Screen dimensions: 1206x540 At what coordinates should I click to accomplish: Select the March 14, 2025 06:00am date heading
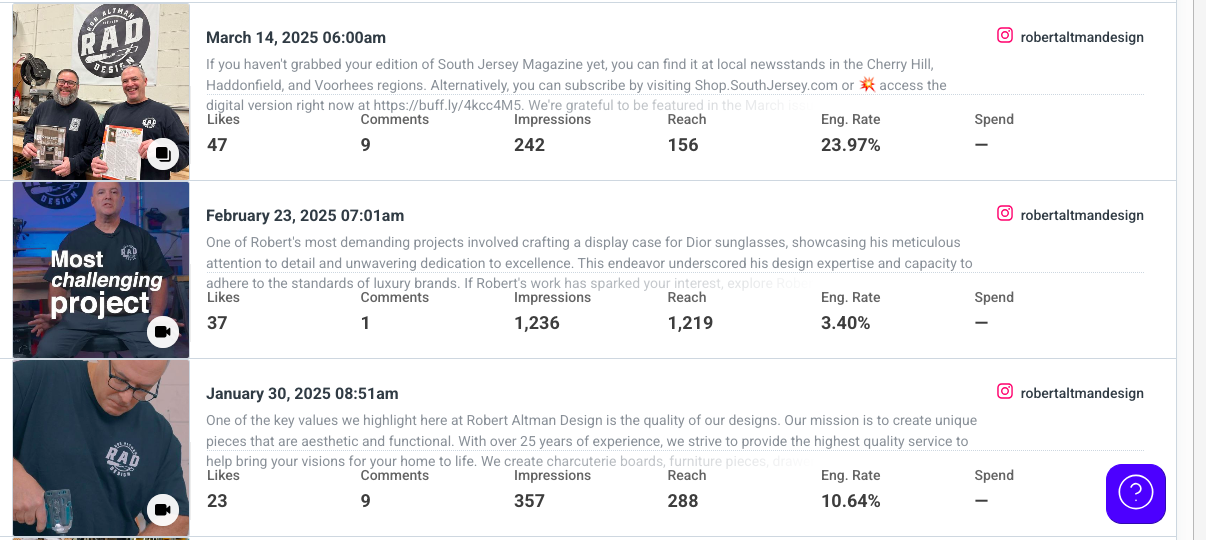click(296, 37)
